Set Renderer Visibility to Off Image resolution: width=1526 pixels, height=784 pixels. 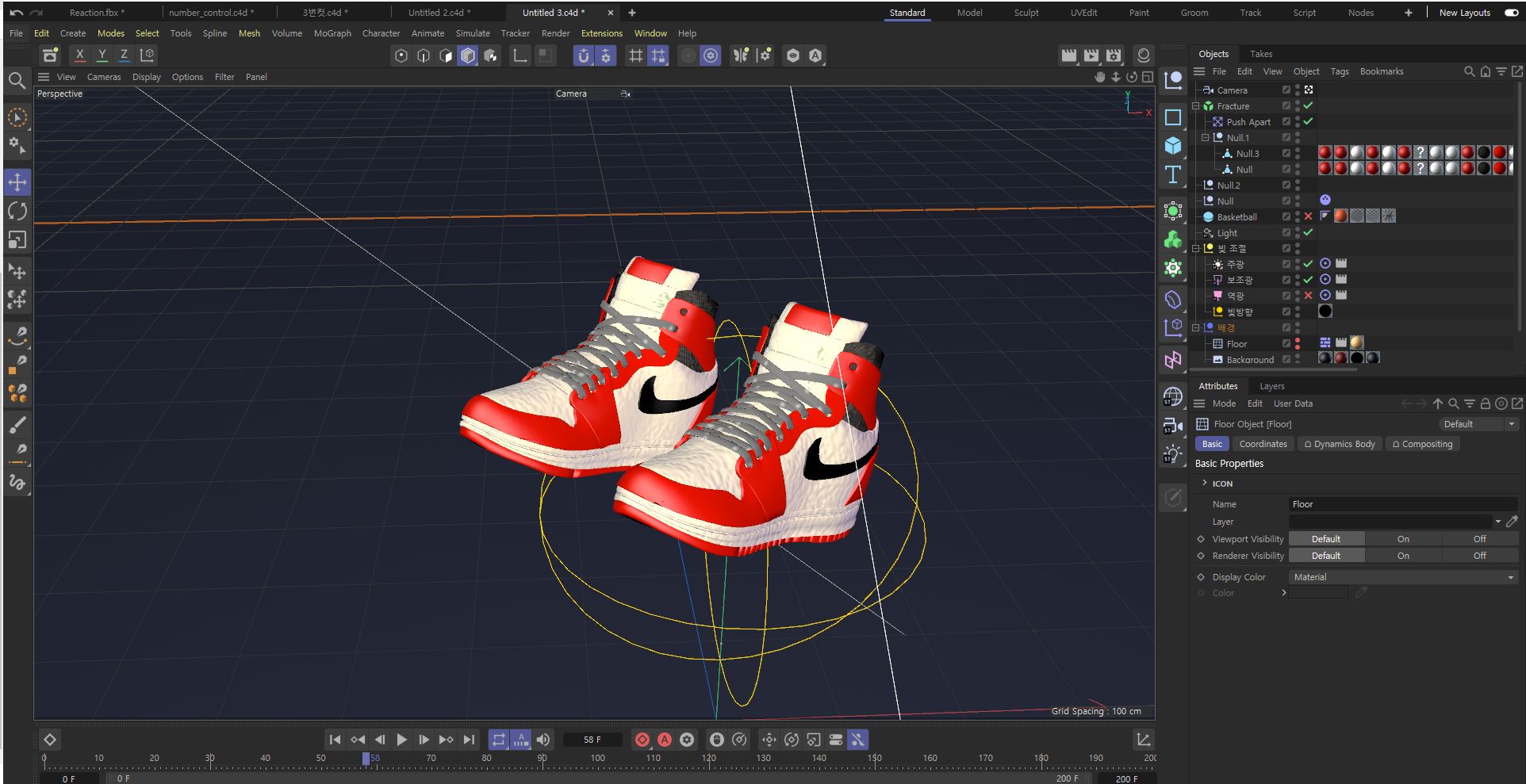(x=1480, y=556)
